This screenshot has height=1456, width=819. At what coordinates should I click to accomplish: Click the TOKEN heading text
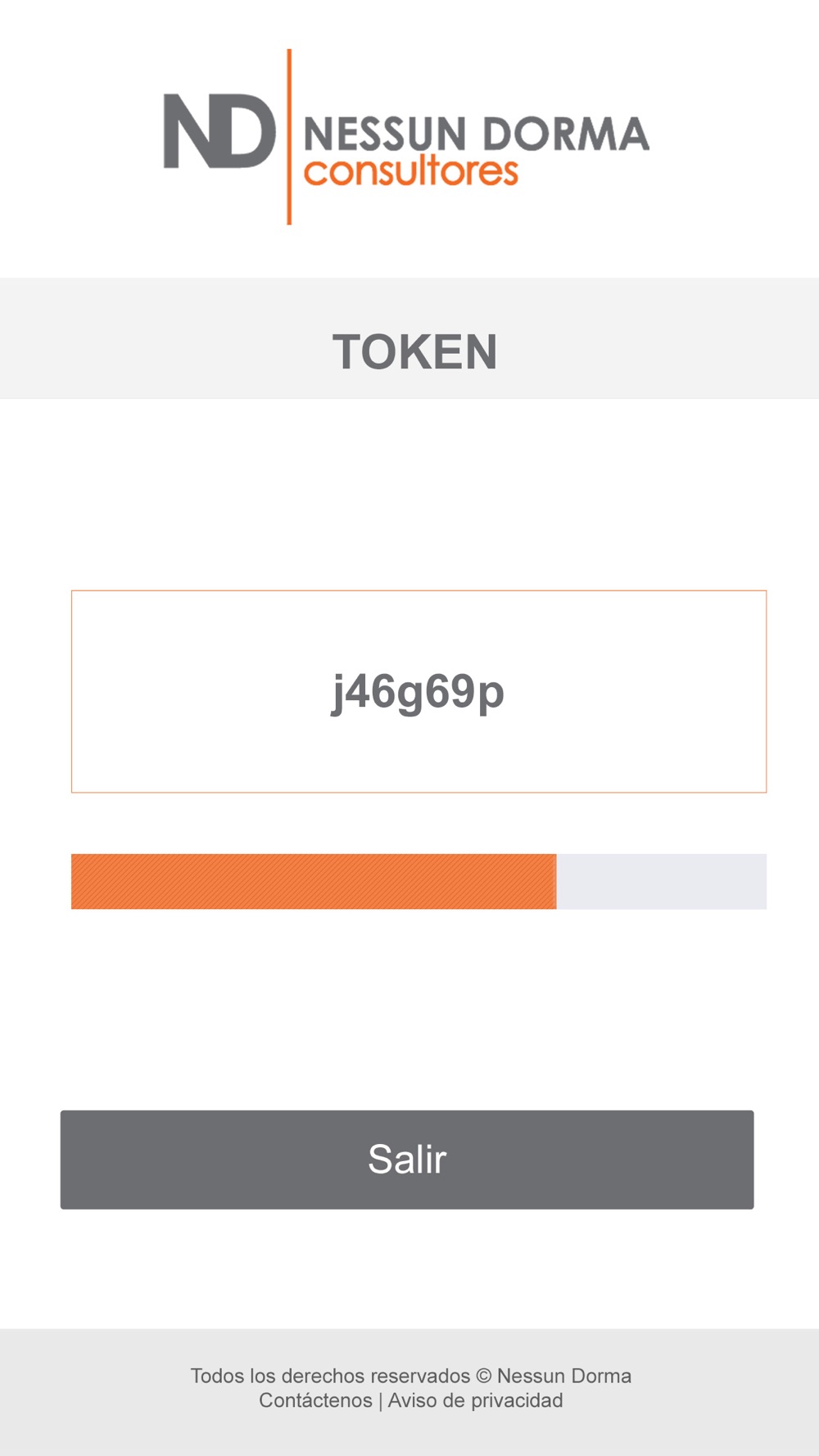coord(414,352)
